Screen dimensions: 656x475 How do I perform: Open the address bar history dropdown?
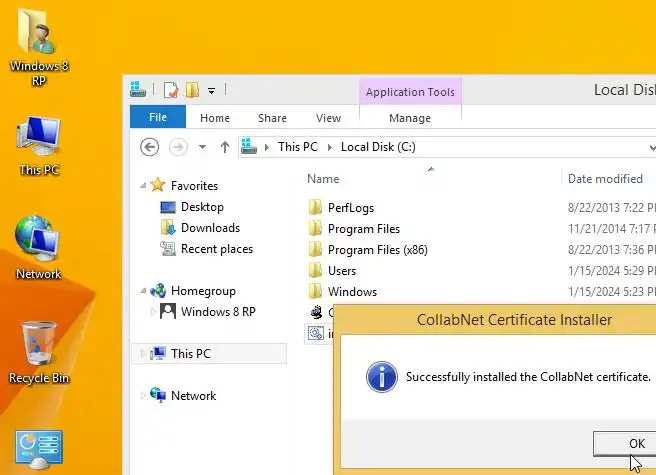(652, 147)
